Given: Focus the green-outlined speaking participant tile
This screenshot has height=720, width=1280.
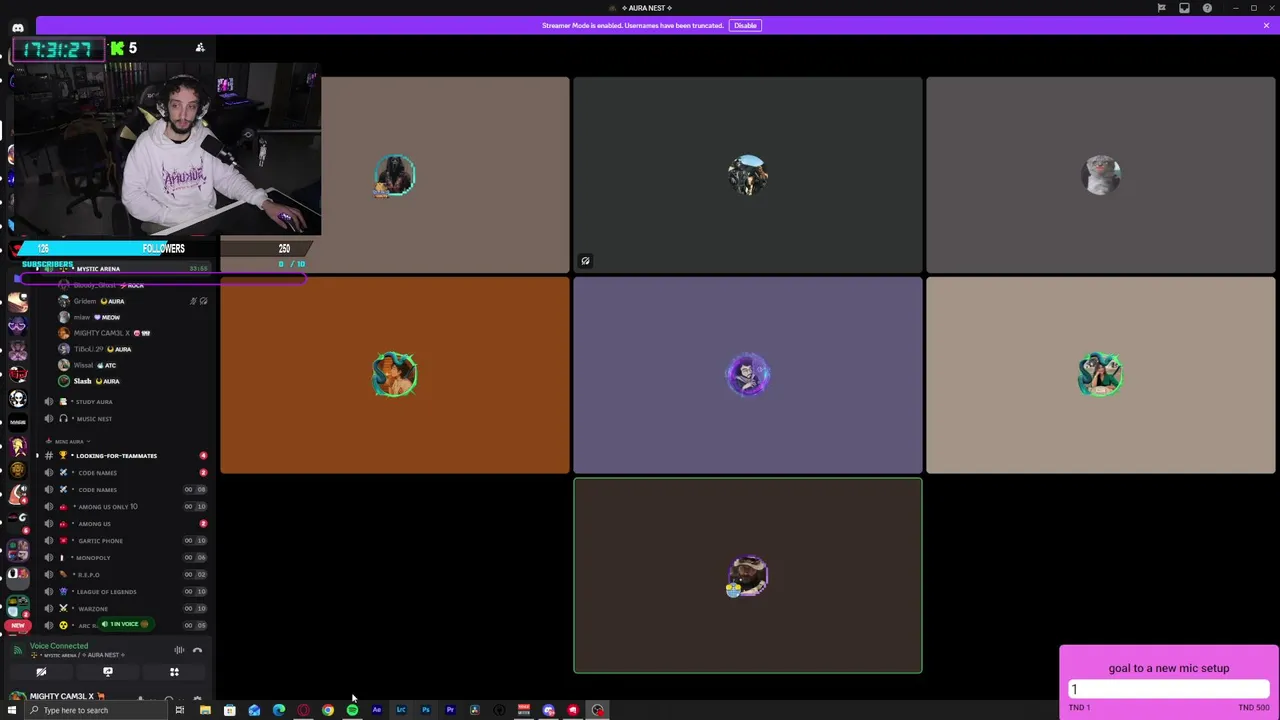Looking at the screenshot, I should pyautogui.click(x=748, y=576).
